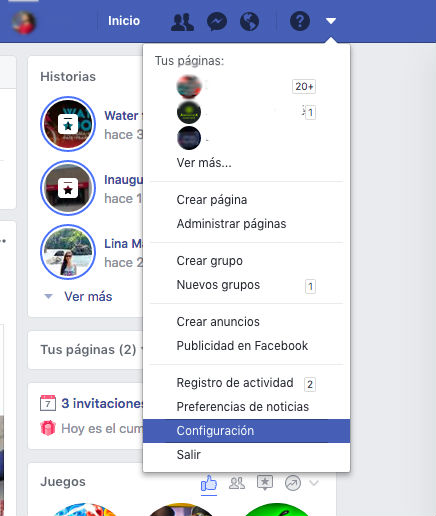
Task: Click the badge 1 beside Nuevos grupos
Action: point(310,286)
